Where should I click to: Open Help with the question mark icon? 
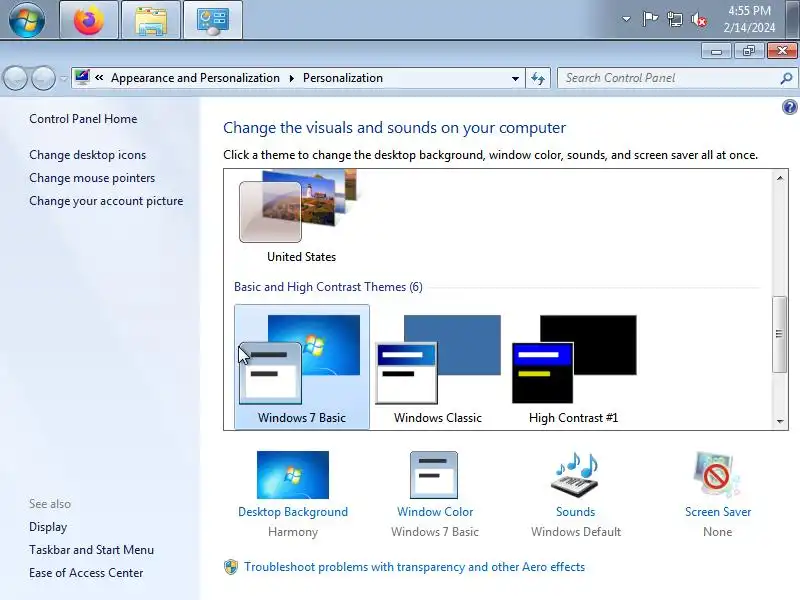789,107
